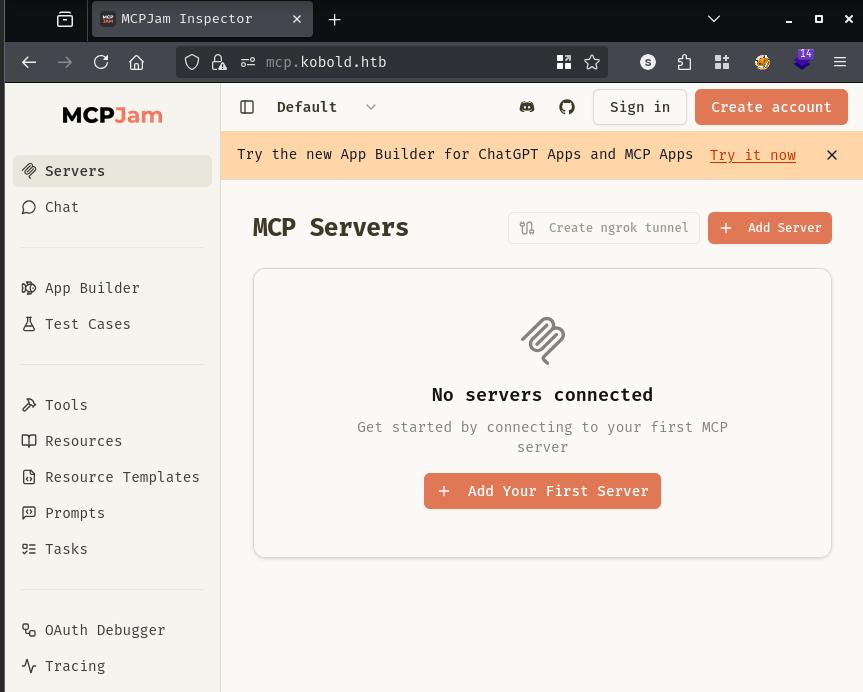863x692 pixels.
Task: Open Tracing in the sidebar
Action: (112, 666)
